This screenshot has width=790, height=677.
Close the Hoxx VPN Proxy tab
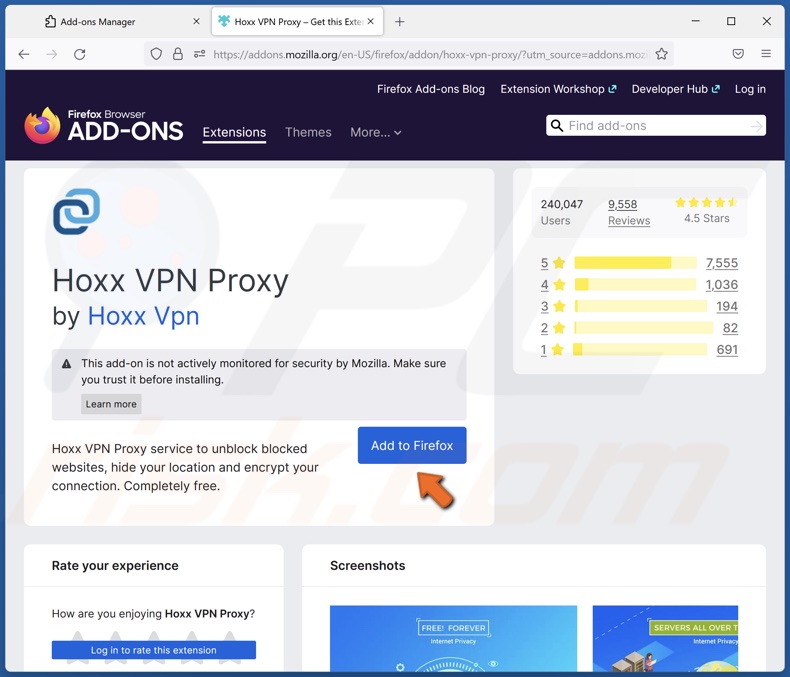[370, 21]
